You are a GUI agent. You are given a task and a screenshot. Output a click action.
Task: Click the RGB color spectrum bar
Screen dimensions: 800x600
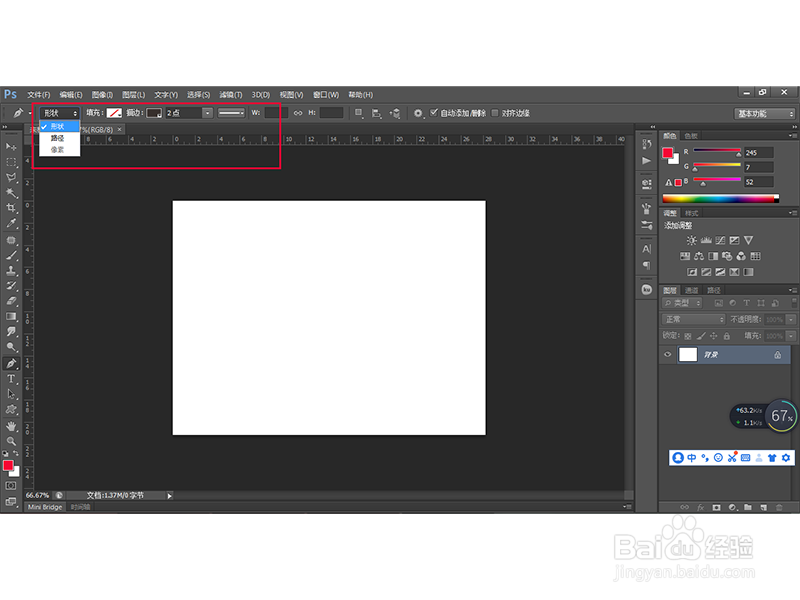point(720,199)
